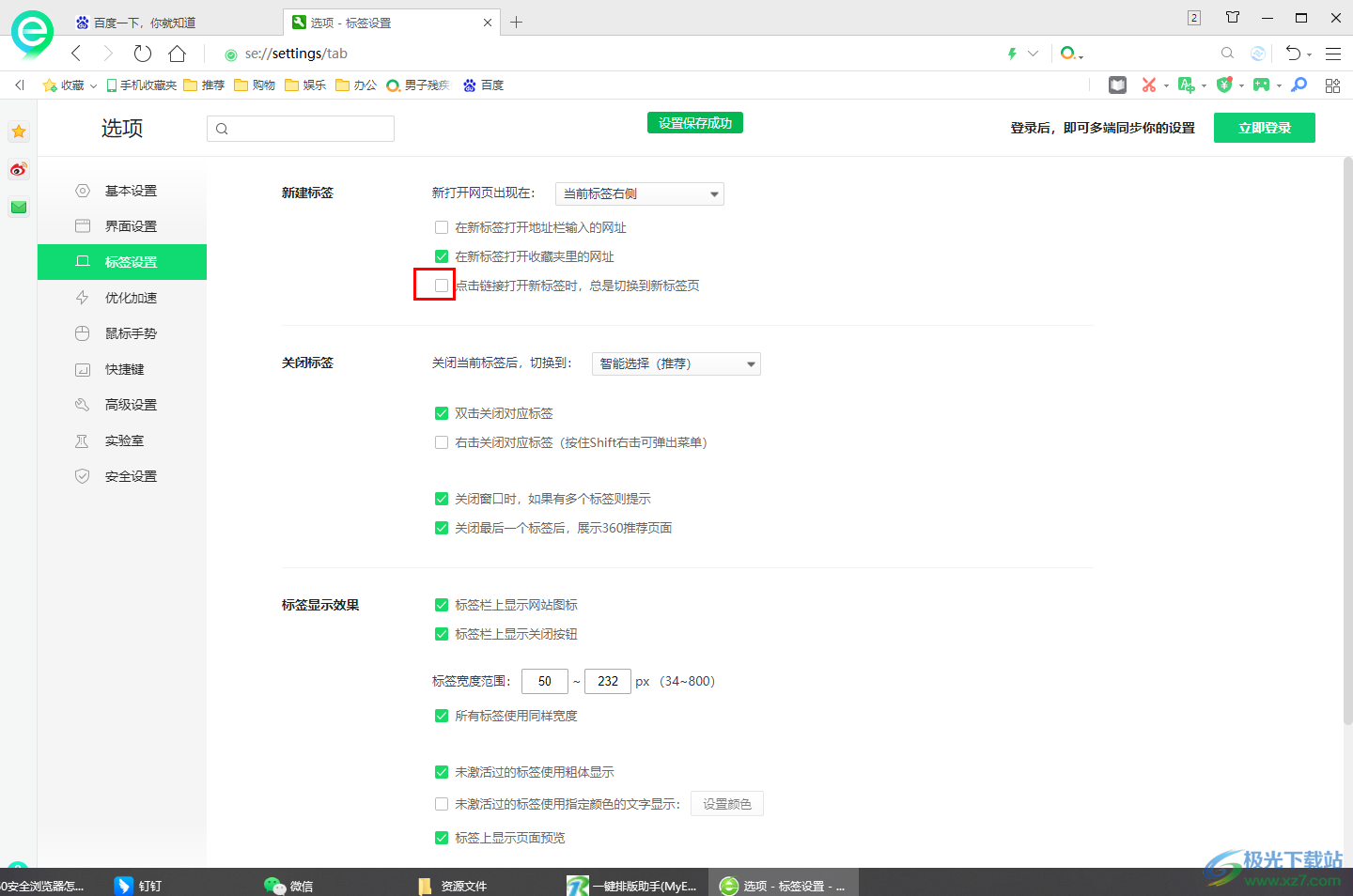The image size is (1353, 896).
Task: Click the green 立即登录 button
Action: (x=1265, y=128)
